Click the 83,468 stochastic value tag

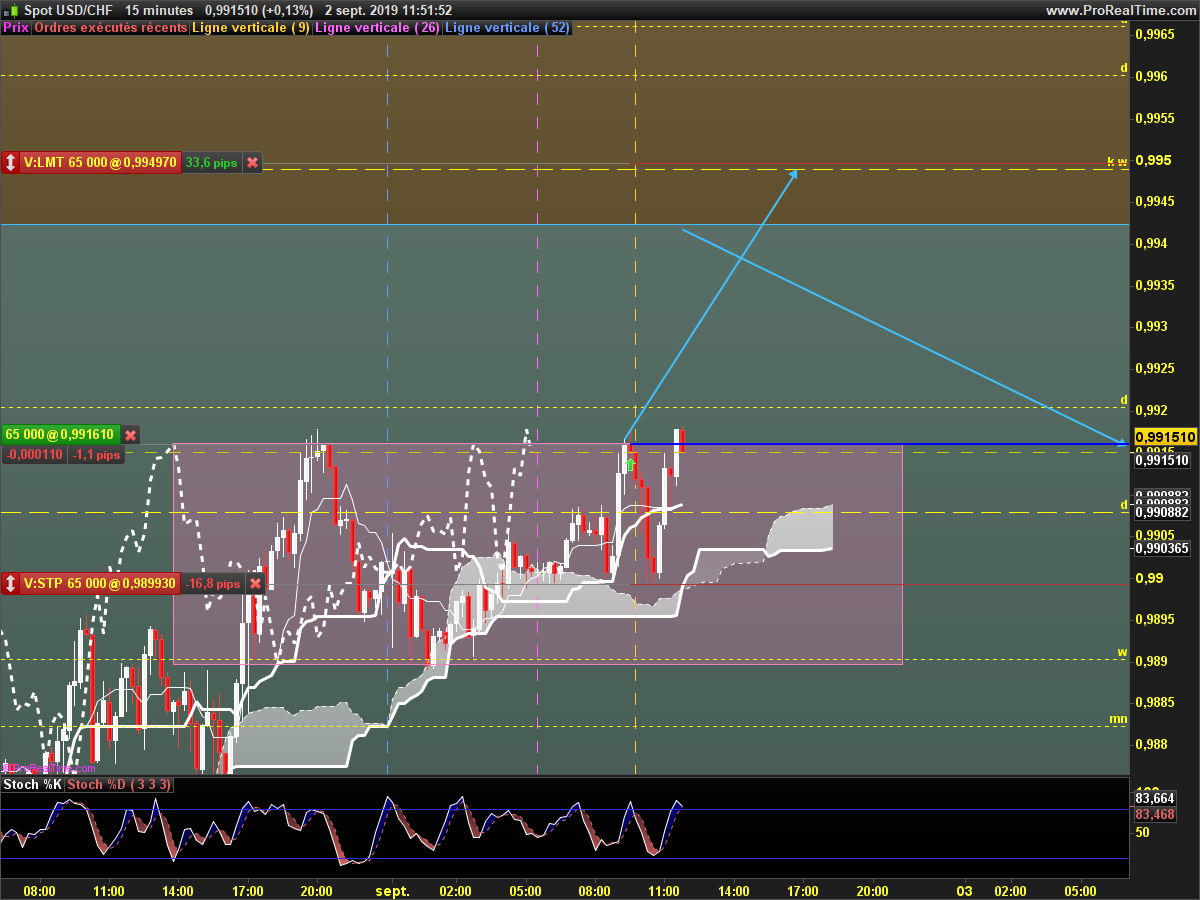1155,815
